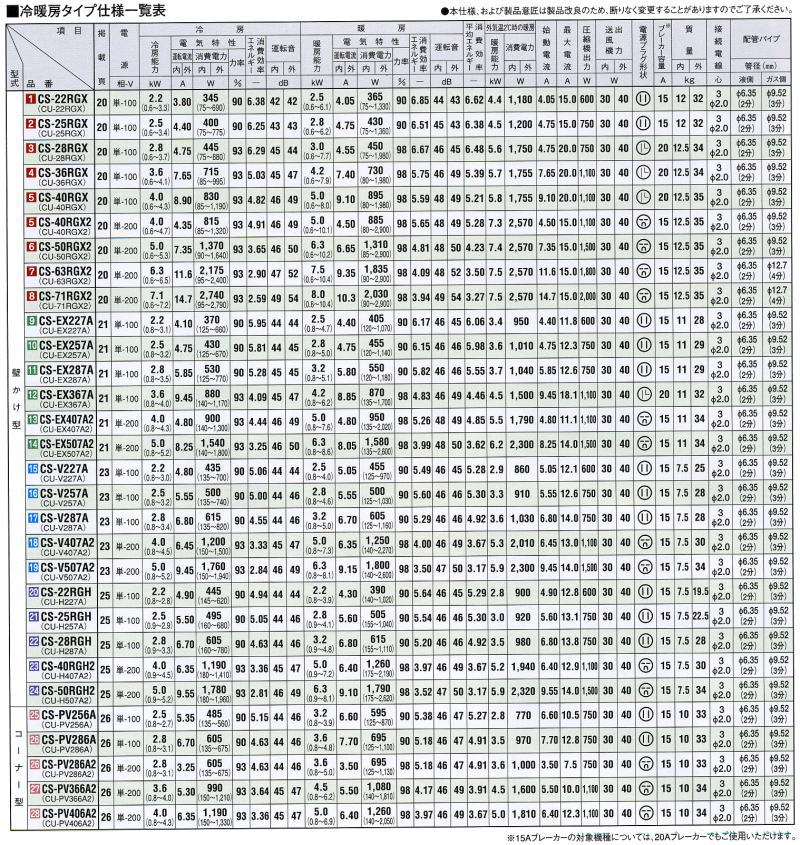800x845 pixels.
Task: Click the red number 6 badge beside CS-50RGX2
Action: [31, 247]
